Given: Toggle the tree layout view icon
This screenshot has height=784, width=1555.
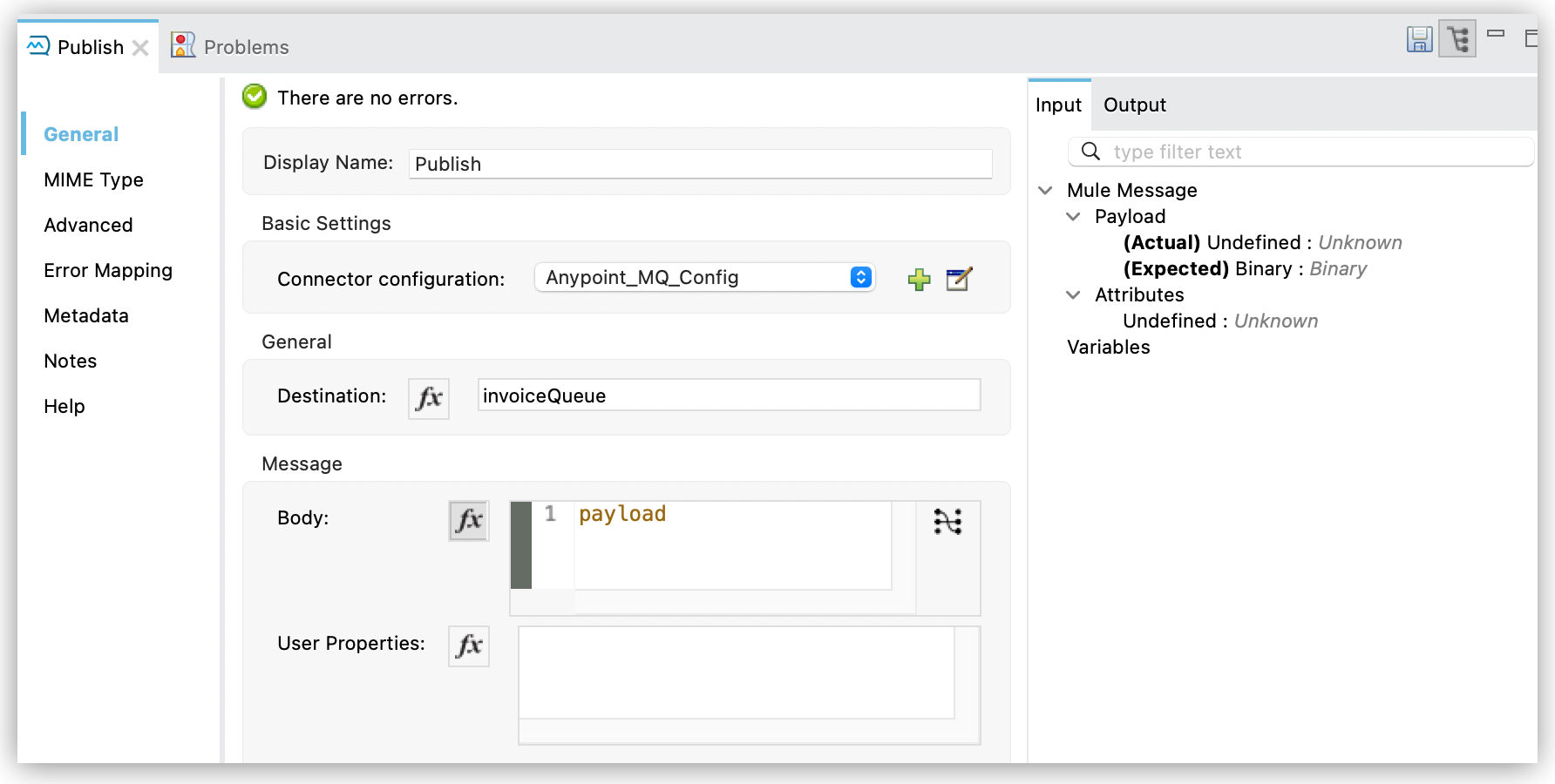Looking at the screenshot, I should pos(1458,39).
